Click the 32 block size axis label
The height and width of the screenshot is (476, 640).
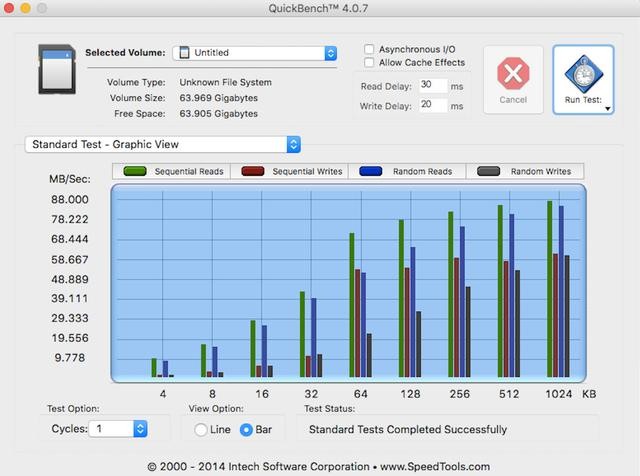click(311, 394)
